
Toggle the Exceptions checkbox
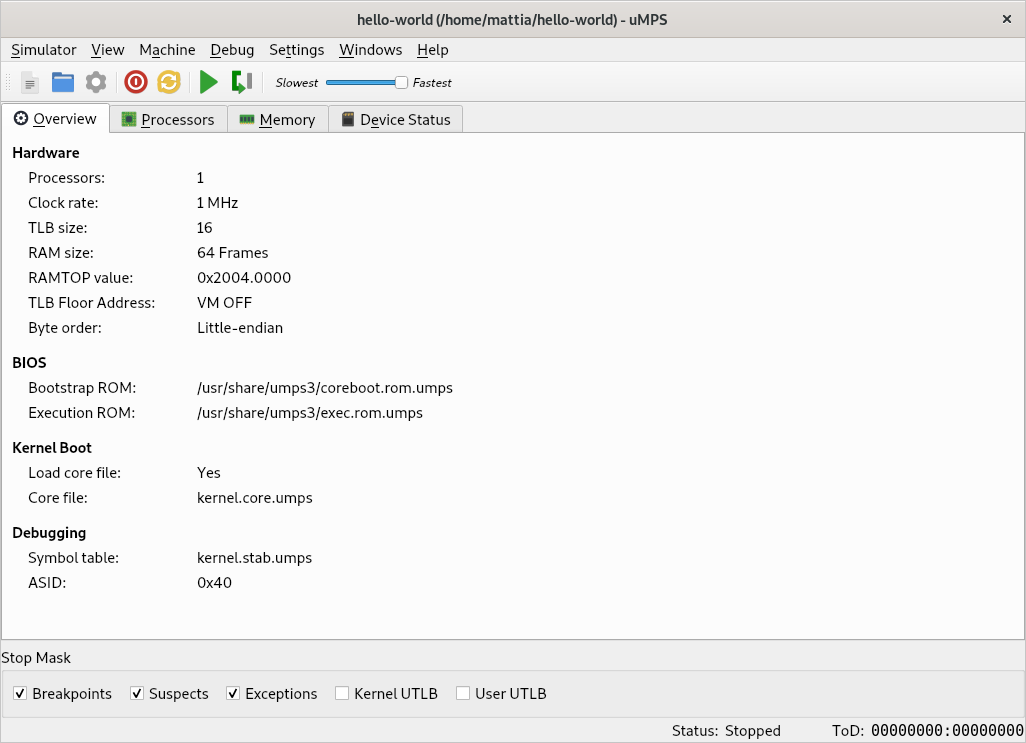[233, 694]
